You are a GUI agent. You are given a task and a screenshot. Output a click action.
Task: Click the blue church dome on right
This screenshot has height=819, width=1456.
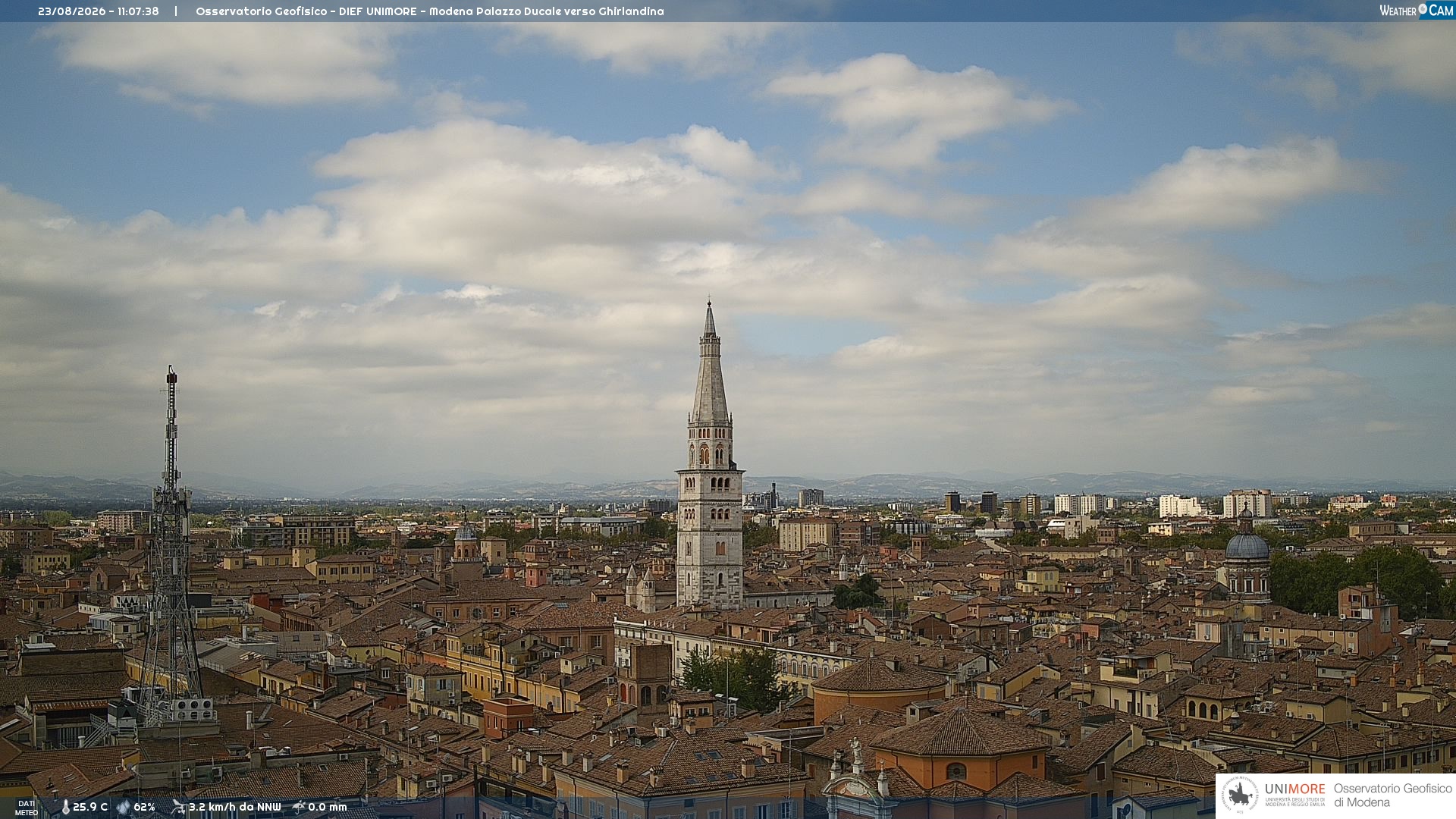coord(1247,542)
